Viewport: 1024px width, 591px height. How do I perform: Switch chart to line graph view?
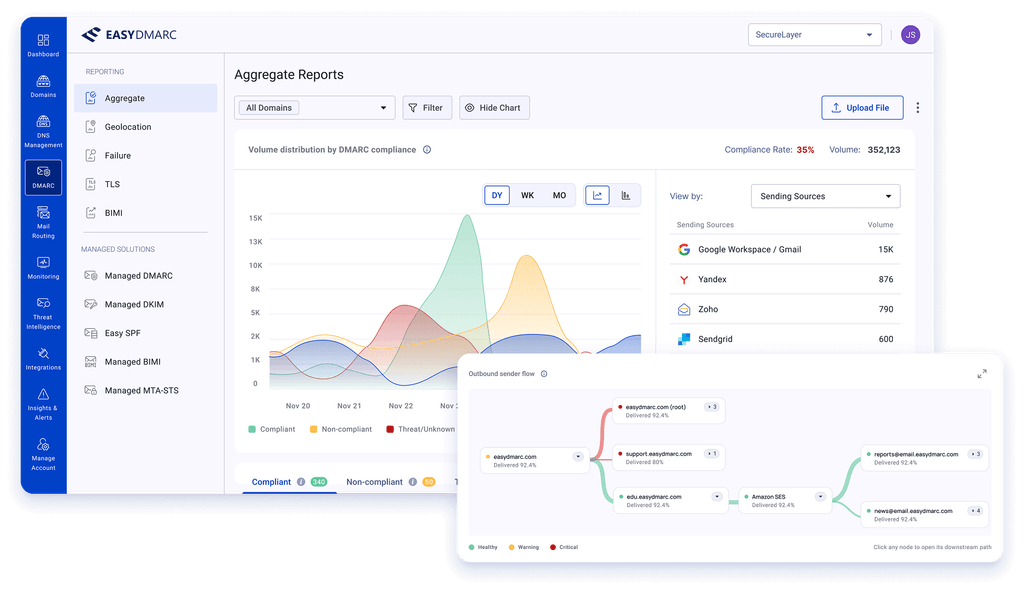click(597, 195)
